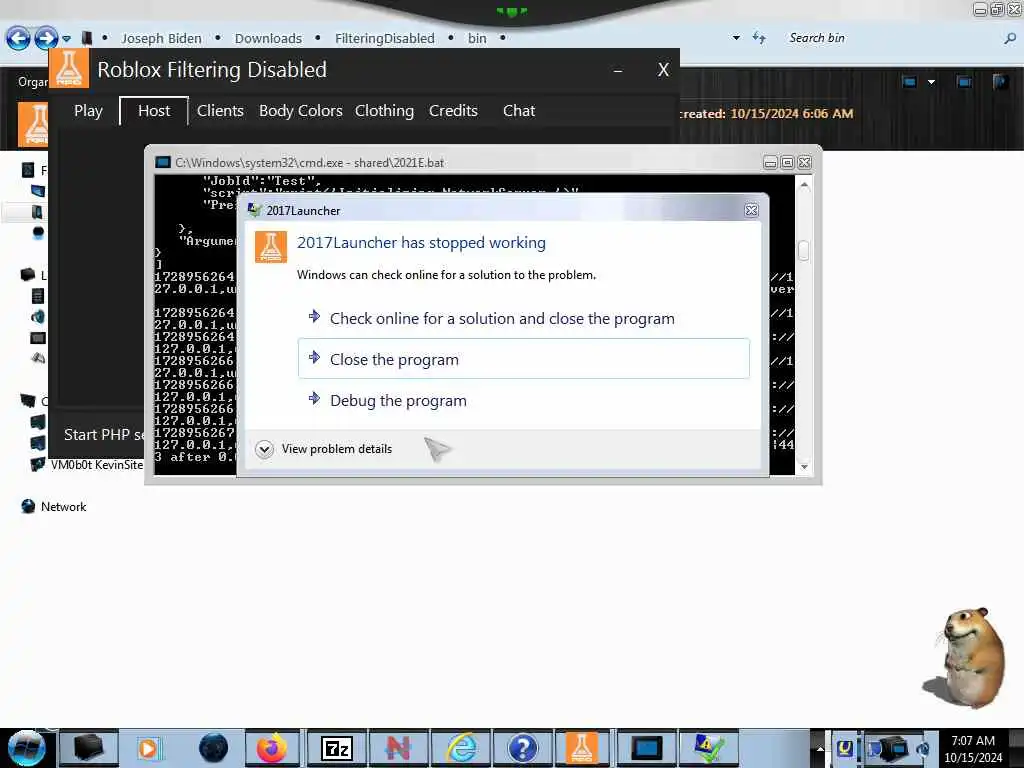Click the cmd window scrollbar thumb
The image size is (1024, 768).
point(804,251)
